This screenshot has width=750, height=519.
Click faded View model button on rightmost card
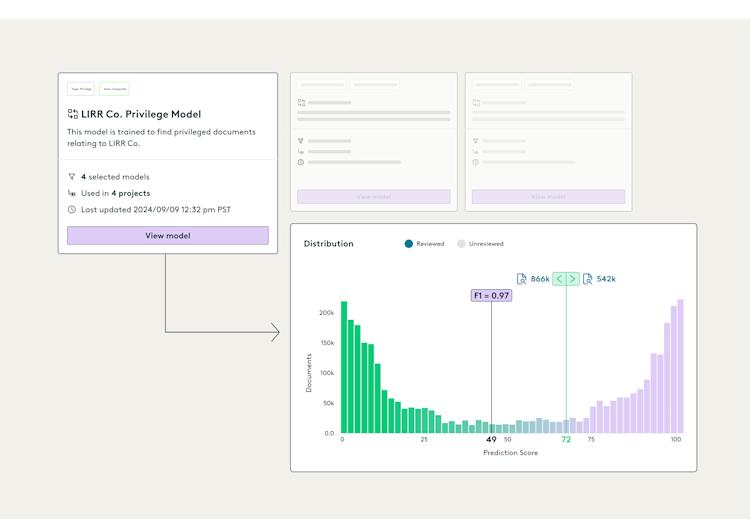(548, 197)
